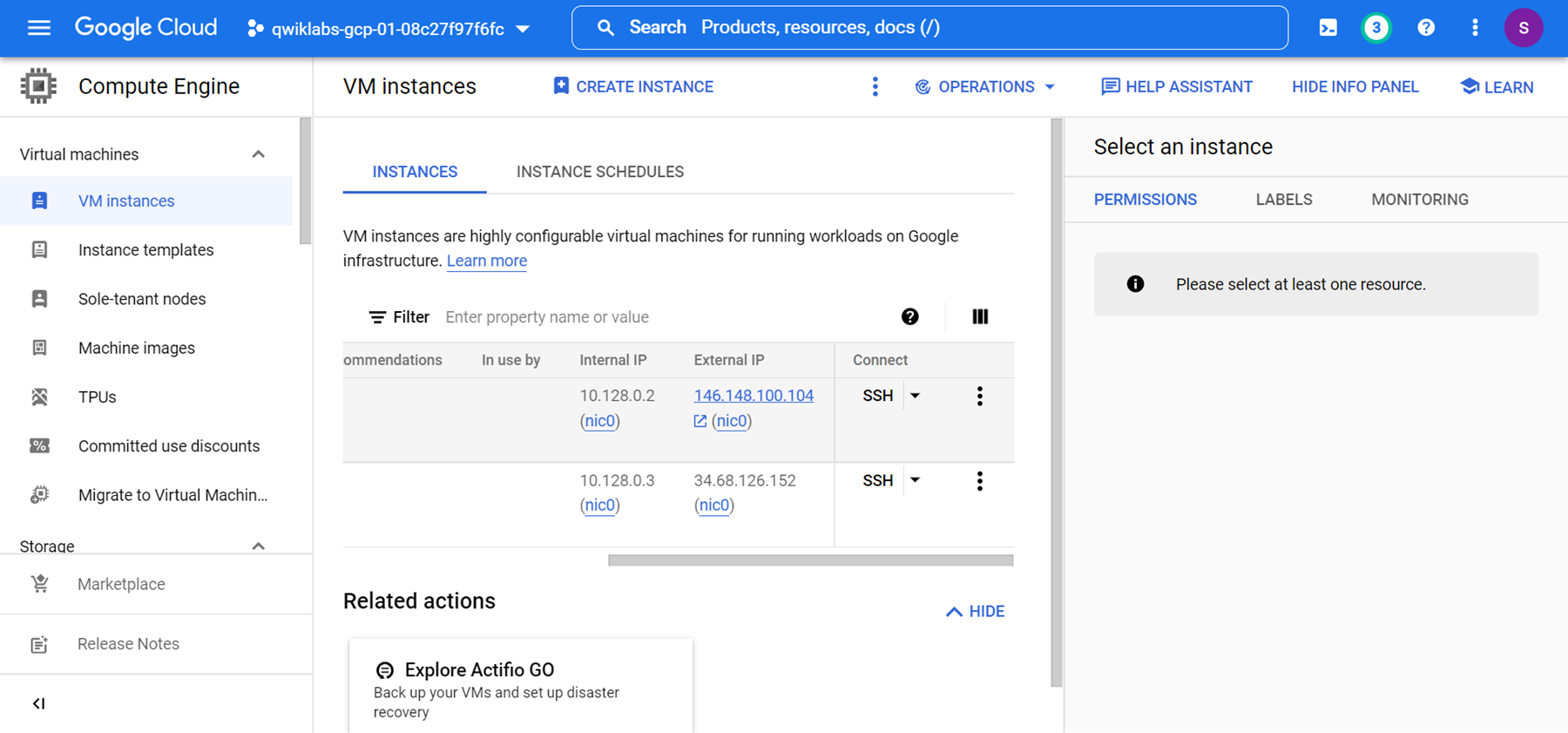This screenshot has width=1568, height=733.
Task: Select VM instances in sidebar
Action: pos(126,201)
